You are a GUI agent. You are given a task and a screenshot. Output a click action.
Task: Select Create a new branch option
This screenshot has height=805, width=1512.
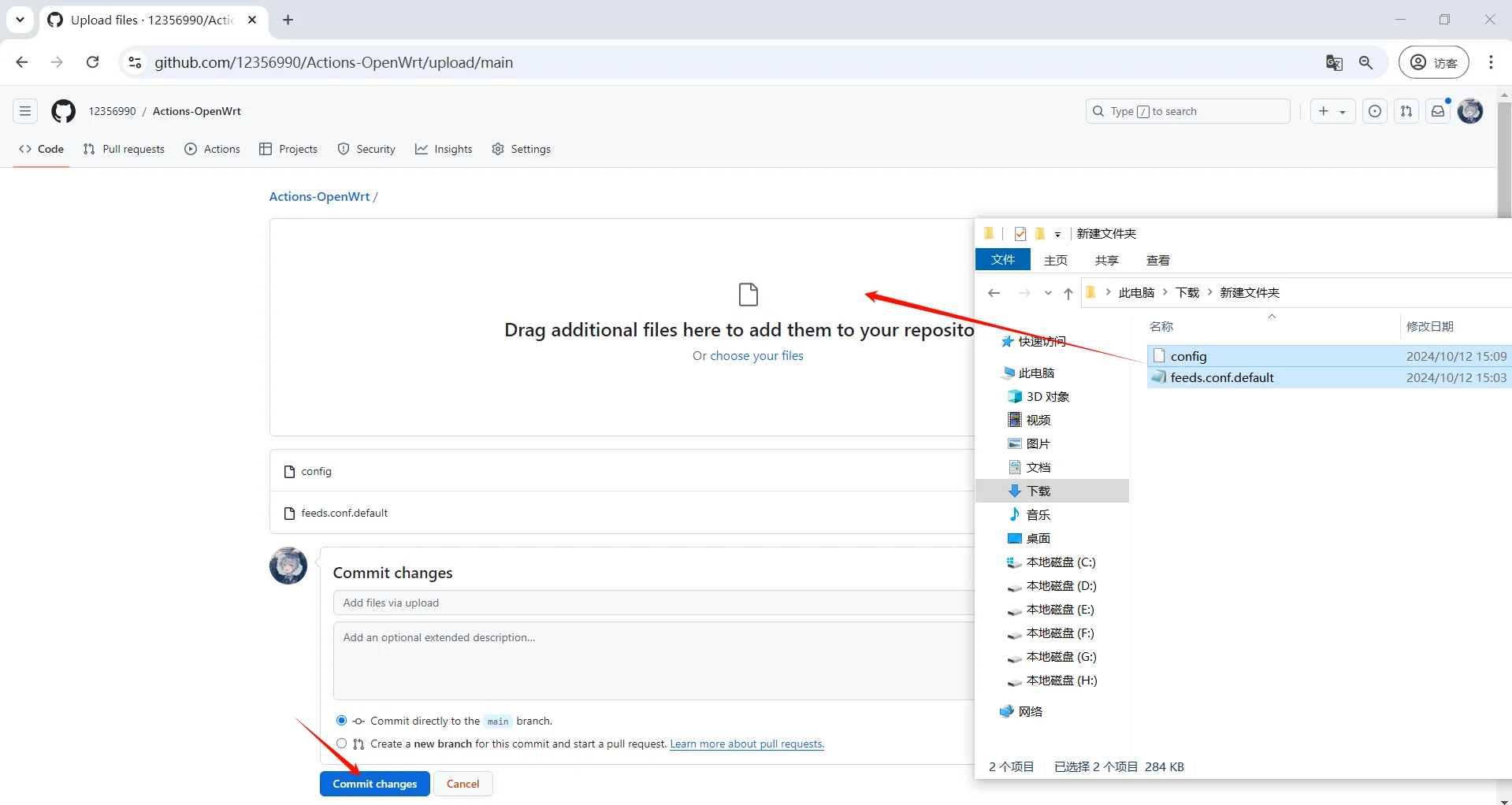341,744
